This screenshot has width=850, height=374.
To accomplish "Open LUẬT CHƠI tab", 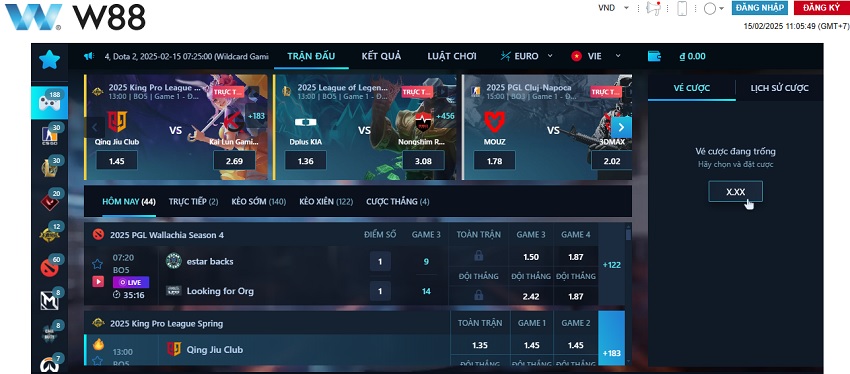I will point(452,56).
